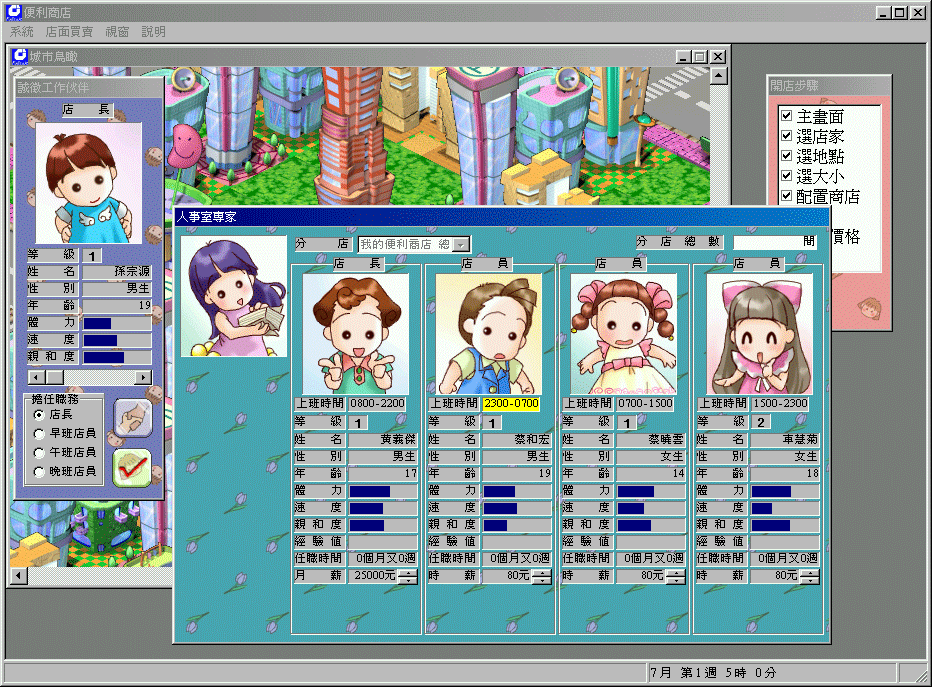Toggle the 主畫面 checkbox
The height and width of the screenshot is (687, 932).
tap(786, 116)
